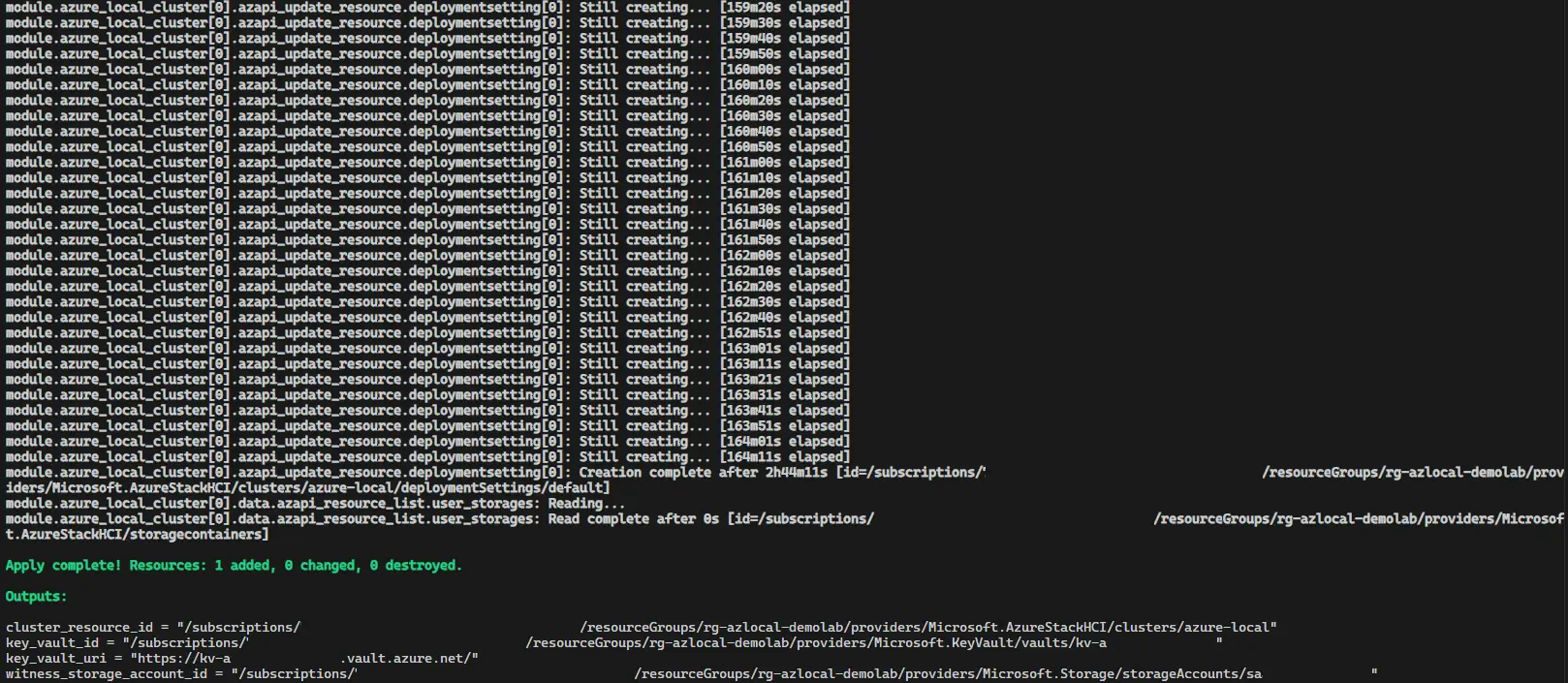1568x683 pixels.
Task: Click the '[161m00s elapsed]' timestamp
Action: 784,162
